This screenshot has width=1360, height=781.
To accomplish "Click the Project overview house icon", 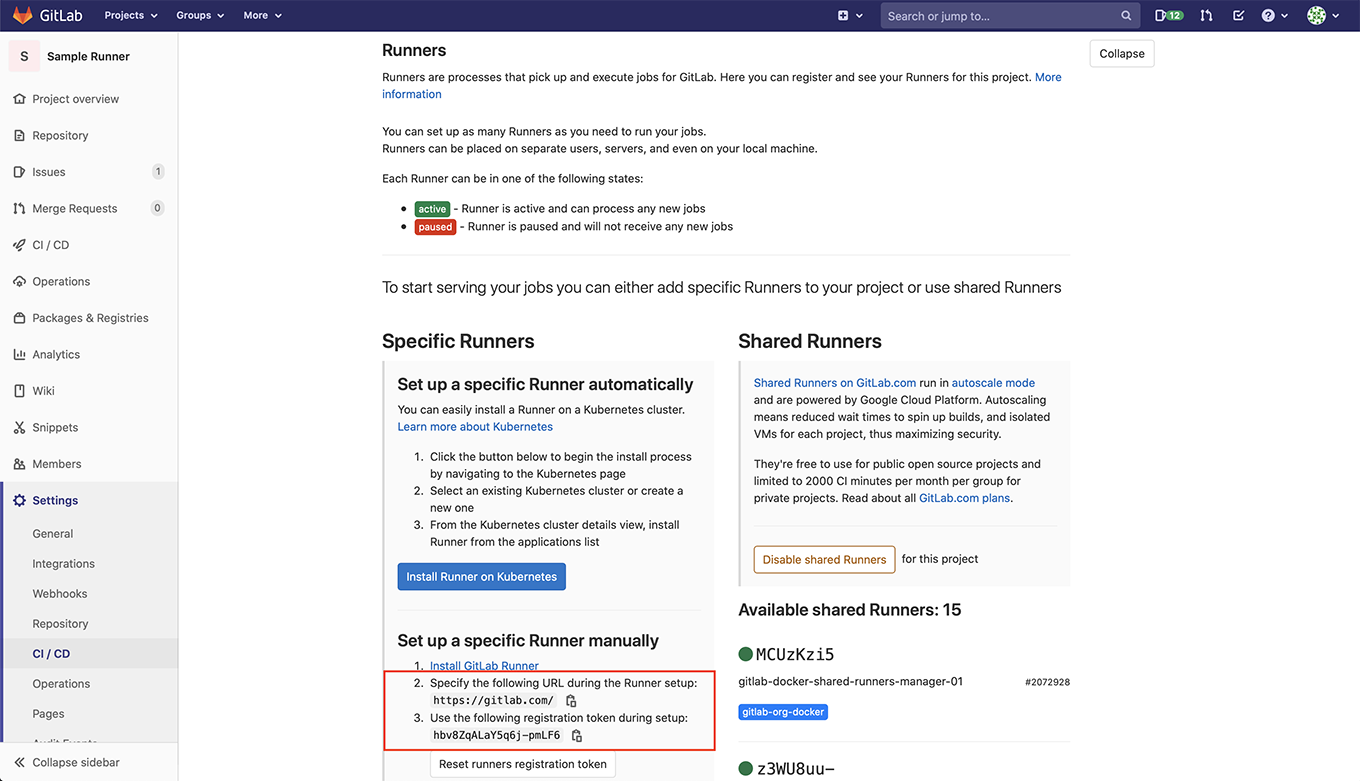I will click(19, 99).
